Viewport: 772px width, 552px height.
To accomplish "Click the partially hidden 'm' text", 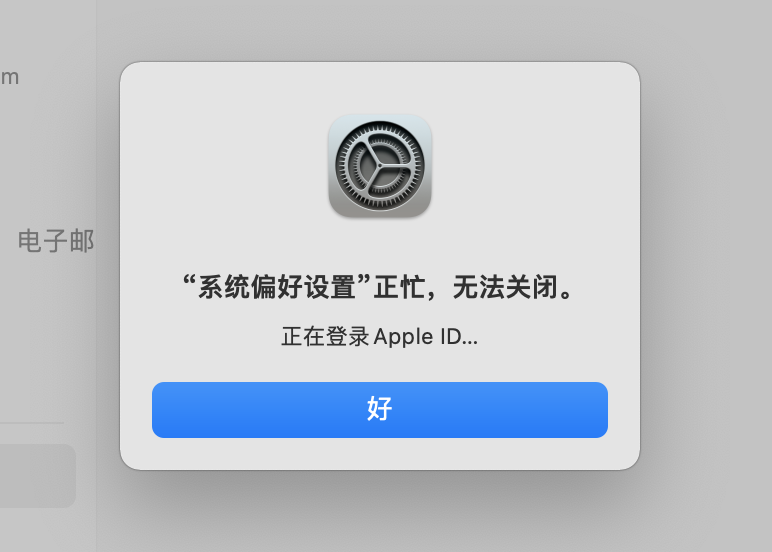I will (9, 78).
